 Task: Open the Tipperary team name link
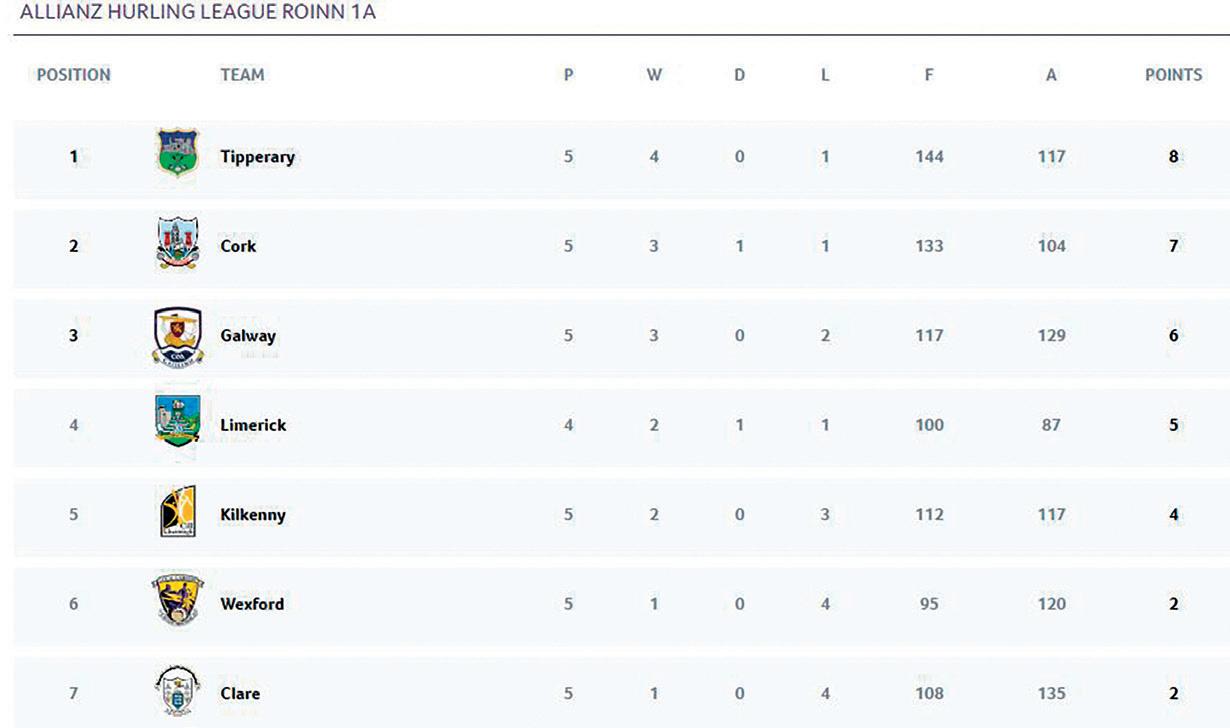click(257, 157)
